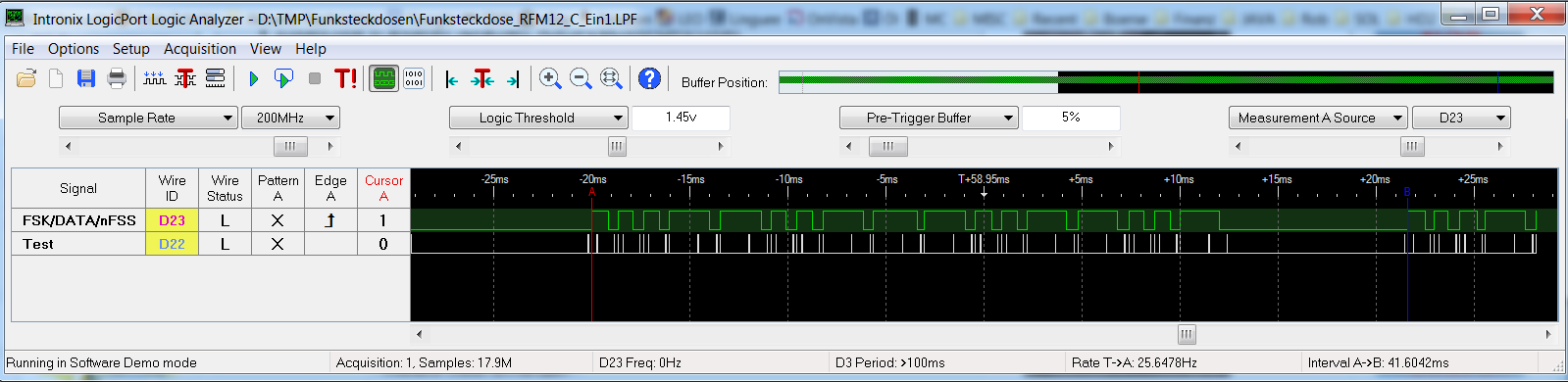Force an immediate trigger with the T! icon

tap(345, 78)
